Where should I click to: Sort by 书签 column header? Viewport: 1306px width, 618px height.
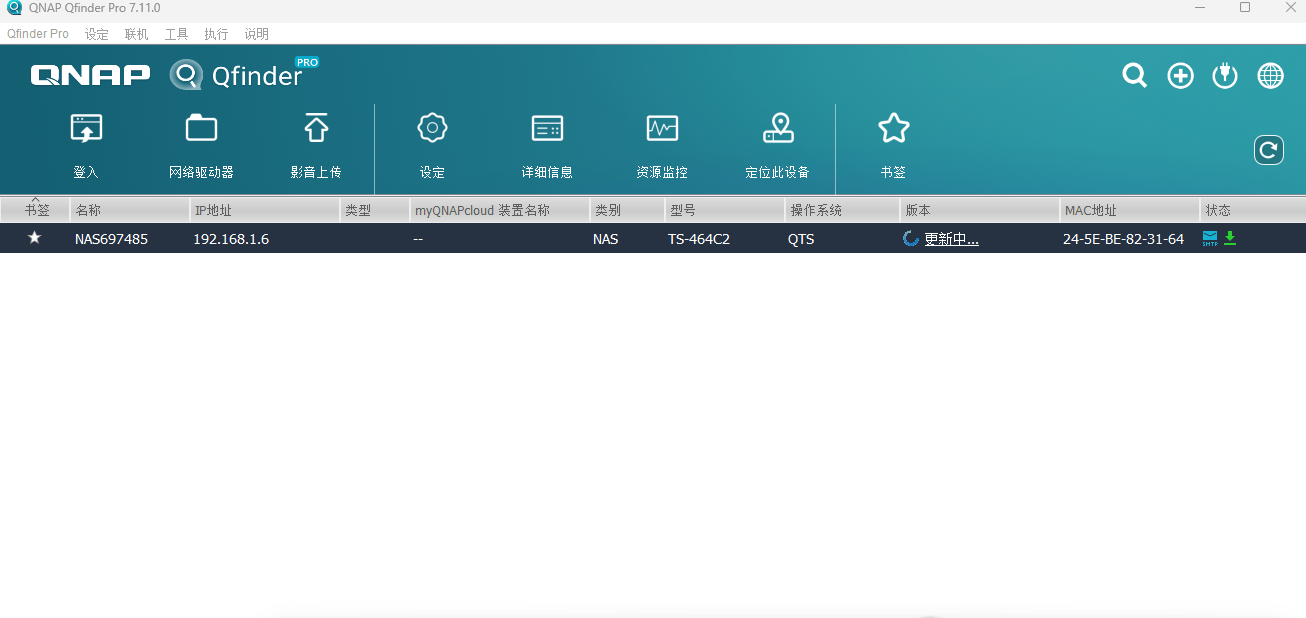[x=35, y=210]
